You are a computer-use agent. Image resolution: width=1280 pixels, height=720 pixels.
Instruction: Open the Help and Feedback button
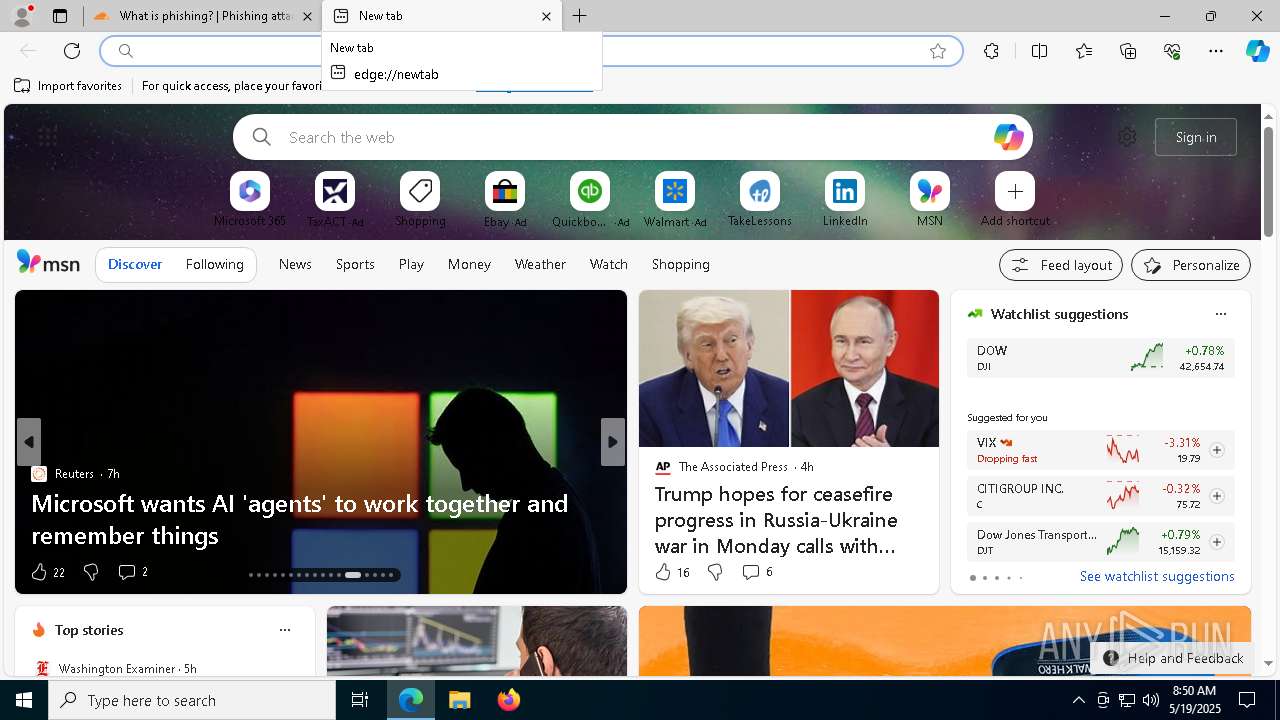coord(1172,658)
